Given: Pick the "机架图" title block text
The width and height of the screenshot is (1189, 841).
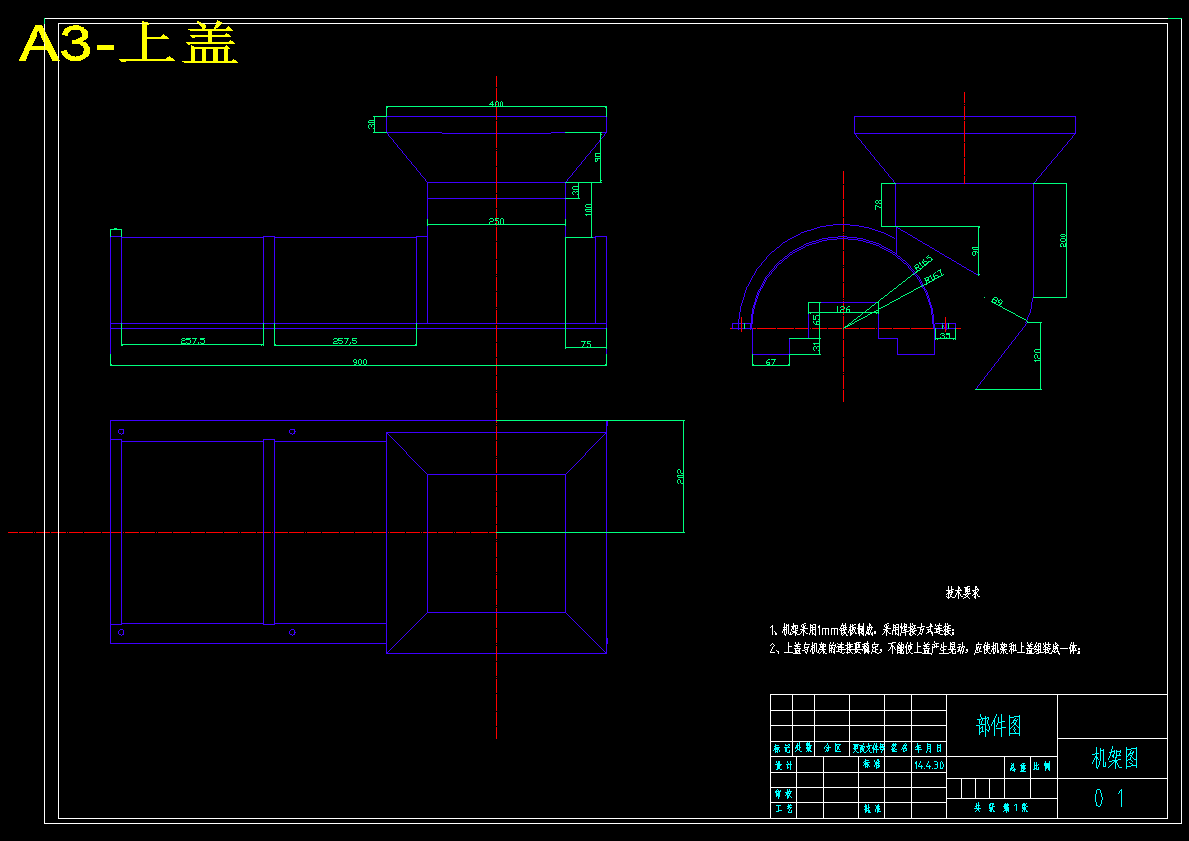Looking at the screenshot, I should pos(1115,758).
